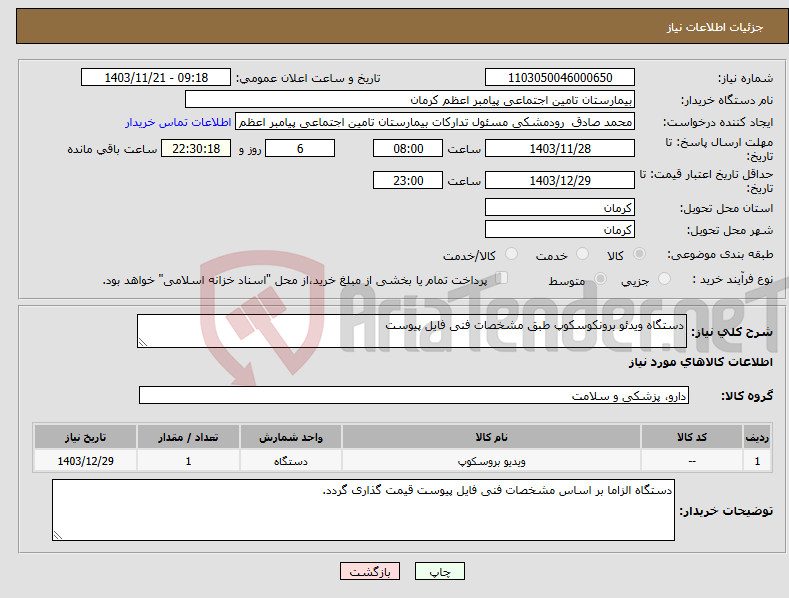This screenshot has width=789, height=598.
Task: Click the row number cell 1 in the ردیف column
Action: coord(757,461)
